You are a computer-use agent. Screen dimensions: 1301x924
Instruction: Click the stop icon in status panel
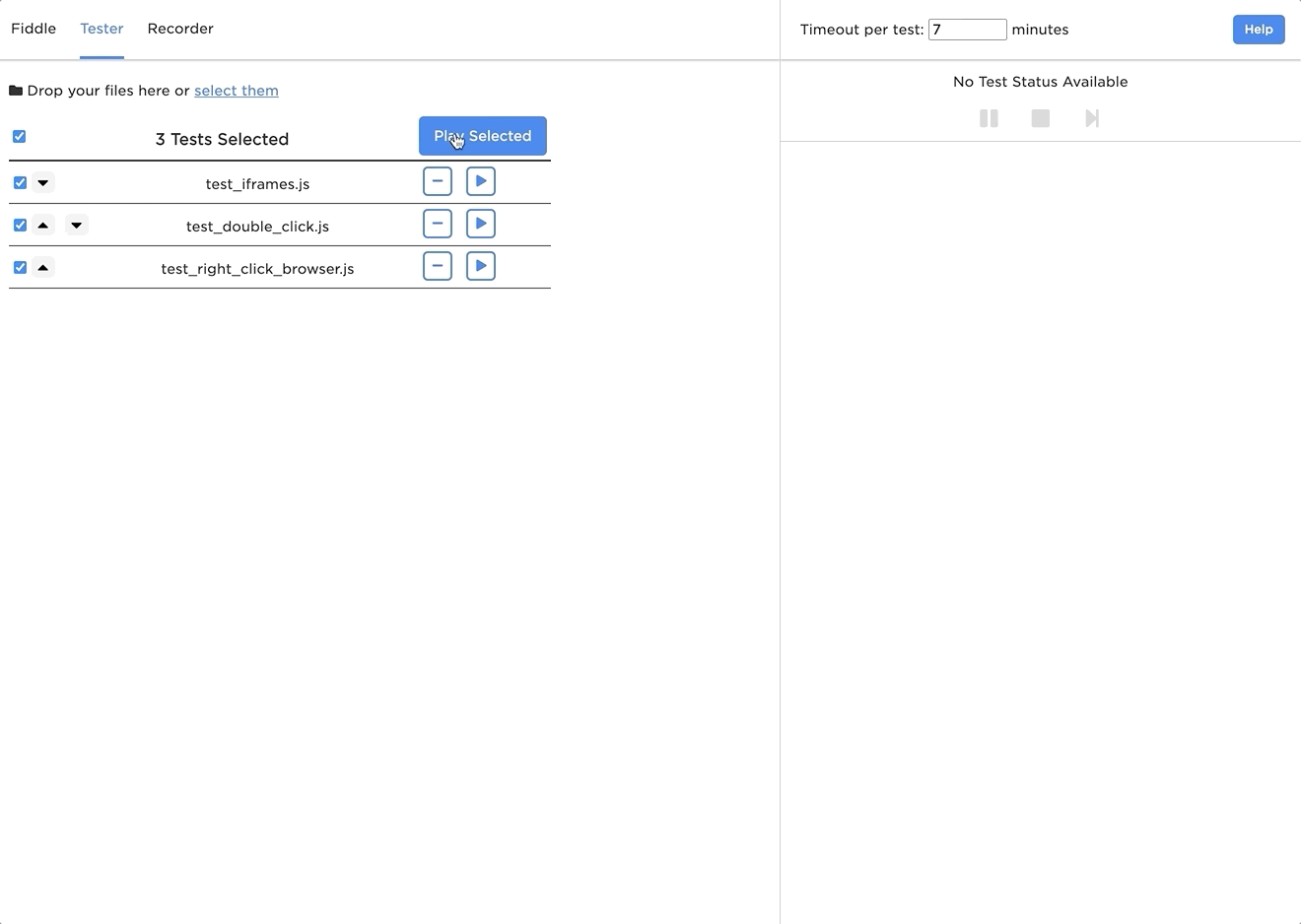point(1040,118)
